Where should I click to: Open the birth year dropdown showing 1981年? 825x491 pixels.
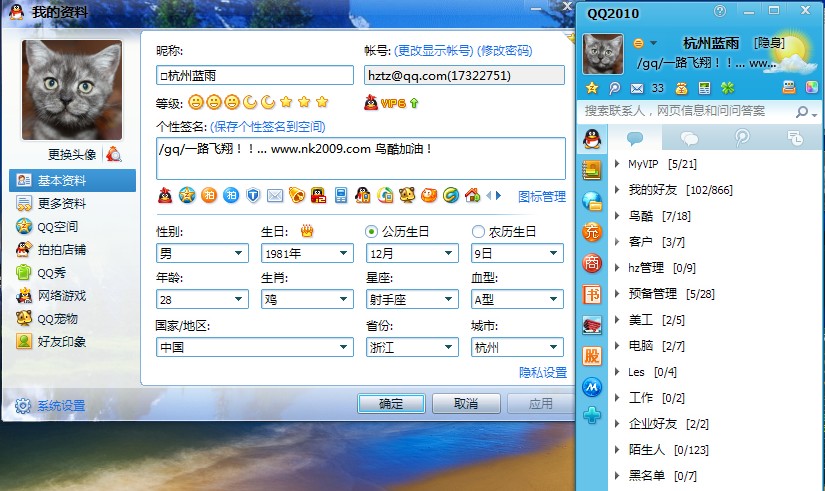(307, 253)
